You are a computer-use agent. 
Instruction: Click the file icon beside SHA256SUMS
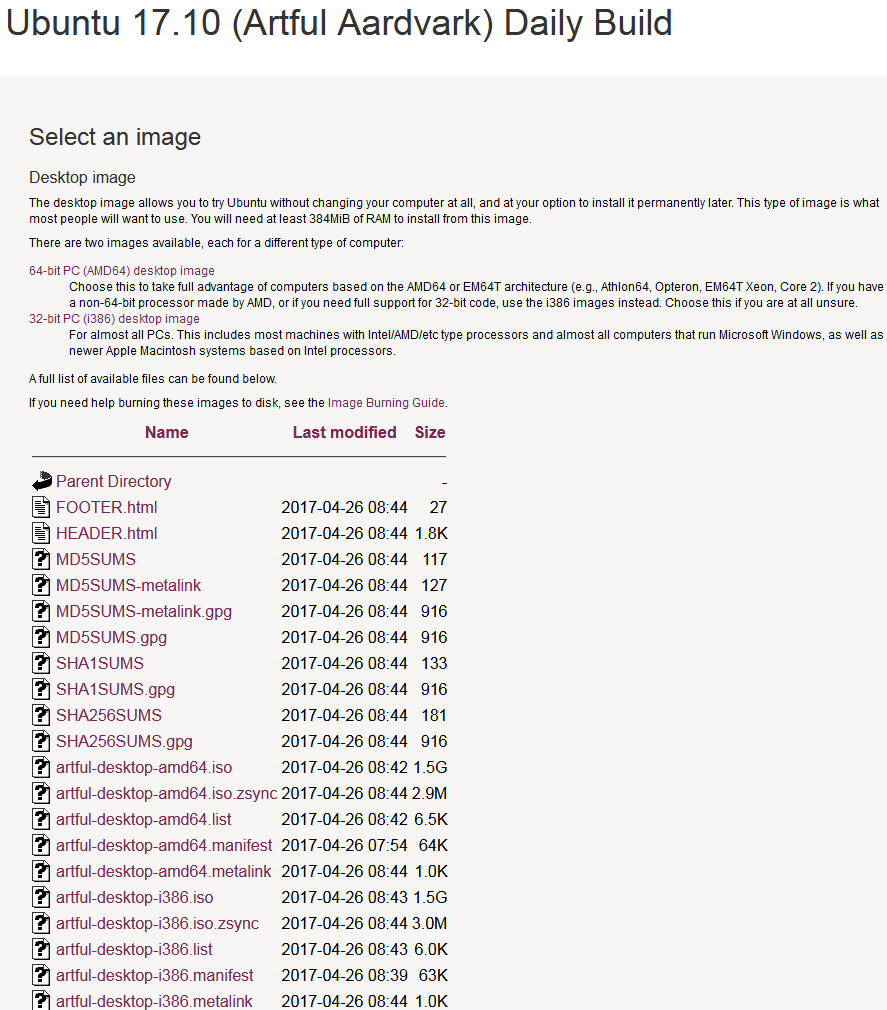tap(41, 715)
